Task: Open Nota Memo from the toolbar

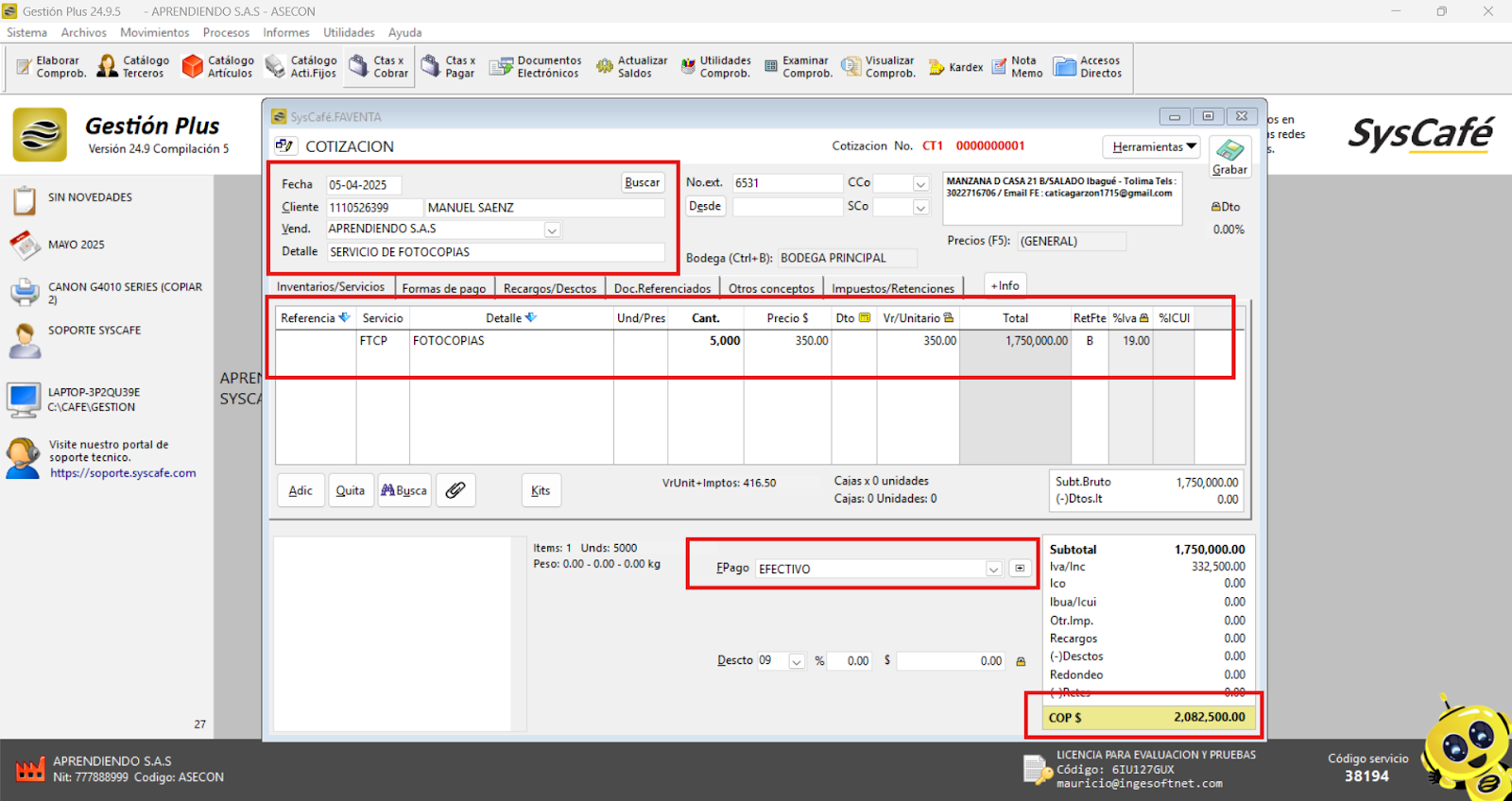Action: point(1017,66)
